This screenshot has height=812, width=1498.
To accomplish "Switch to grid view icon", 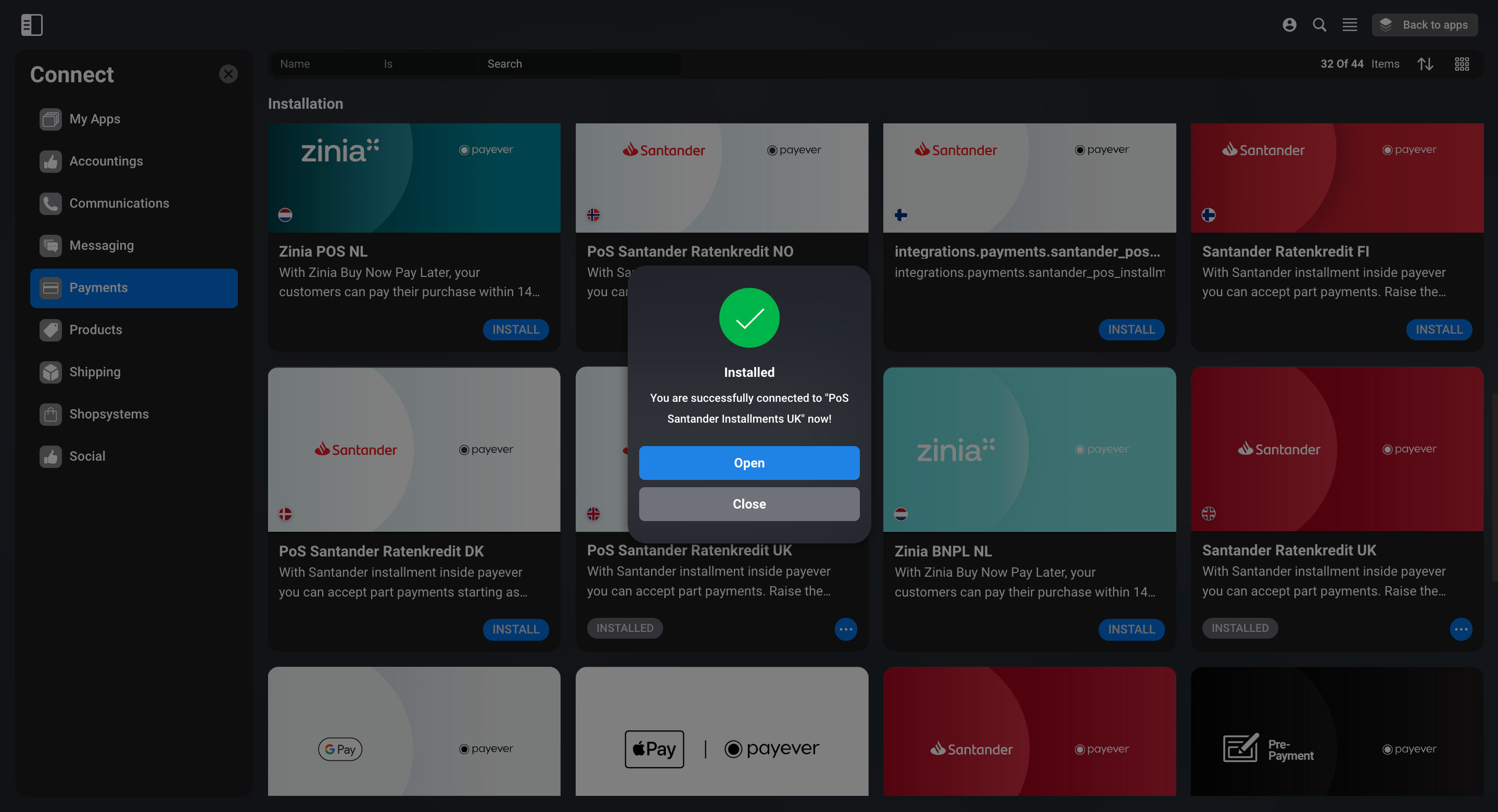I will click(x=1462, y=64).
